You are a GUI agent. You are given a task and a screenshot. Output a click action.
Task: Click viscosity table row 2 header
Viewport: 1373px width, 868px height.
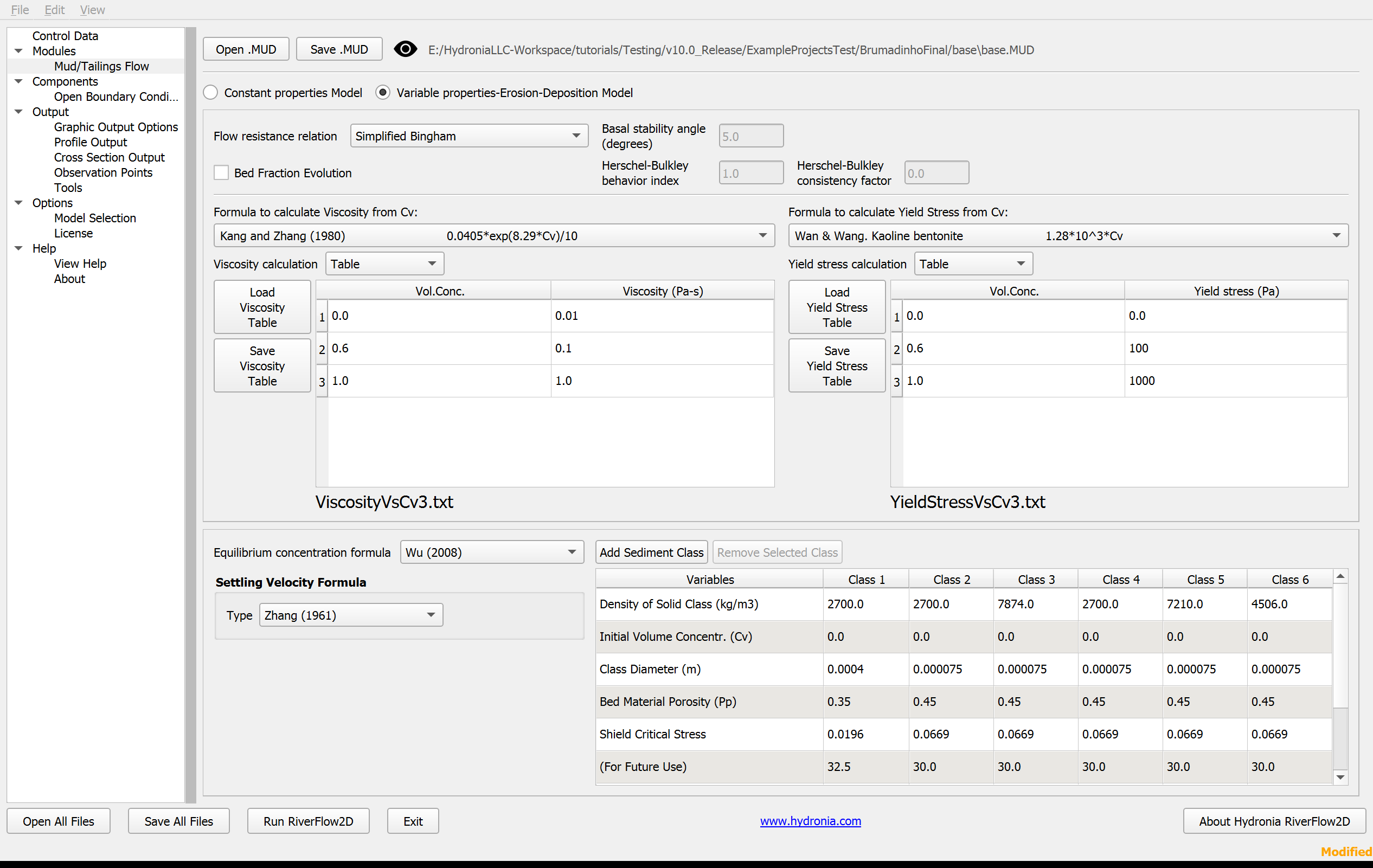coord(322,349)
